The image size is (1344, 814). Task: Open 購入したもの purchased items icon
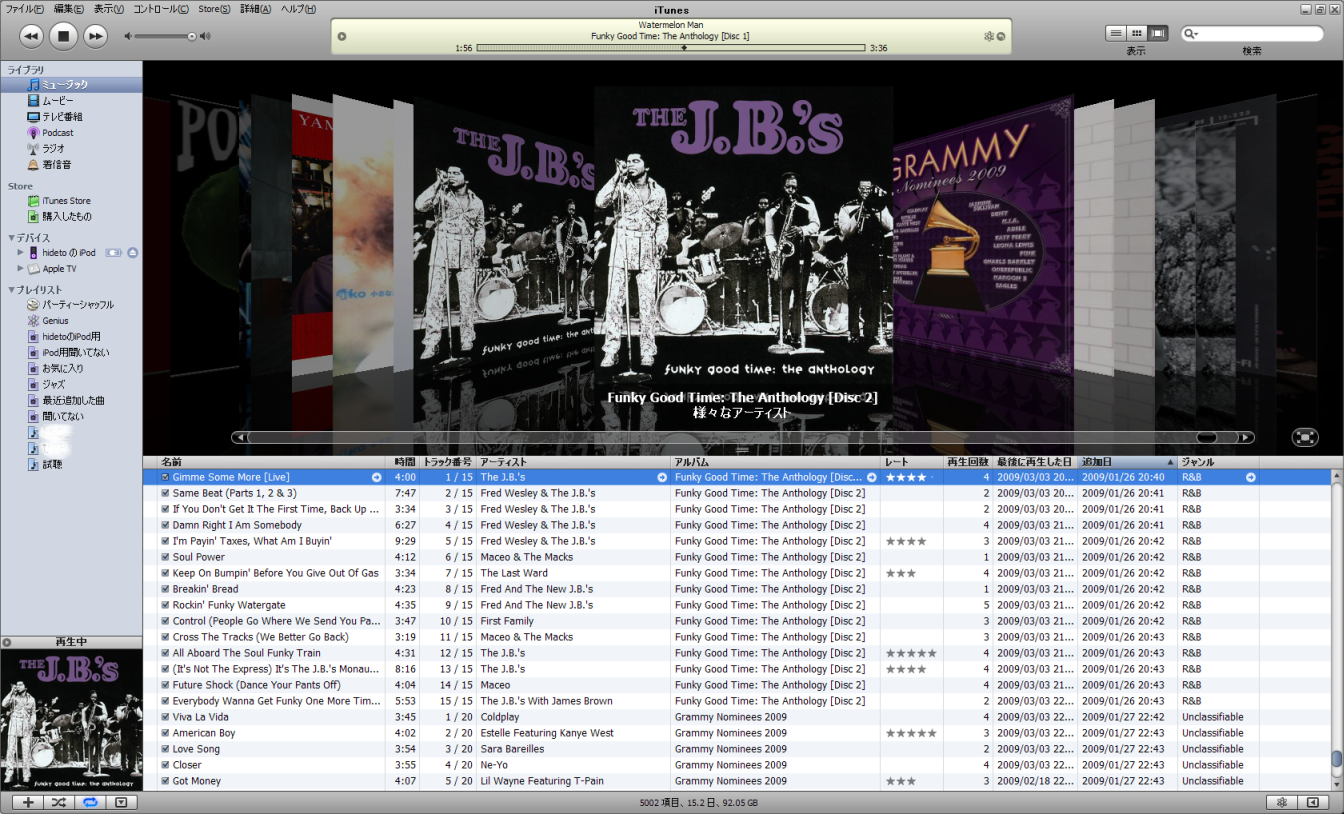pyautogui.click(x=34, y=217)
